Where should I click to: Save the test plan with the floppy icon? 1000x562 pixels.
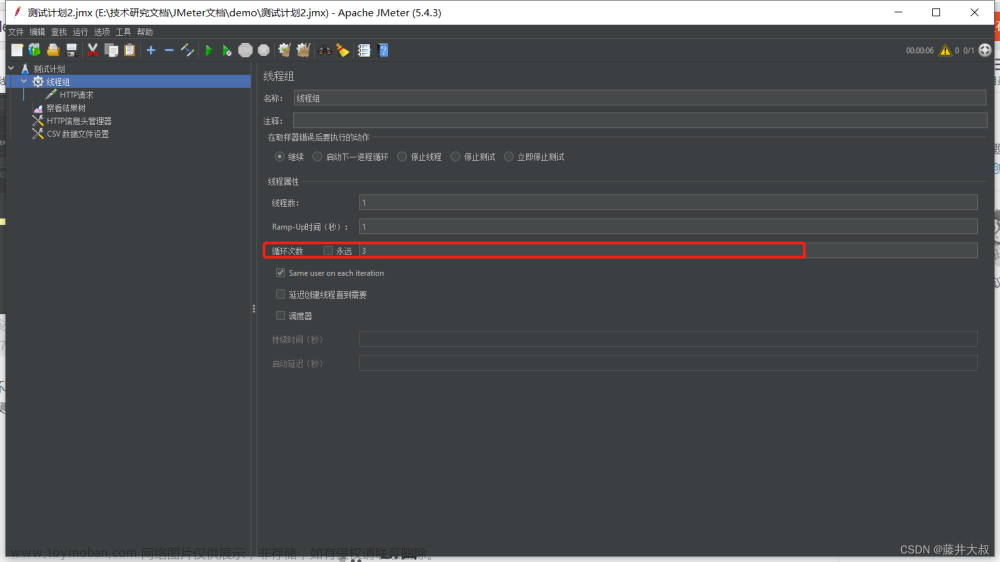71,50
